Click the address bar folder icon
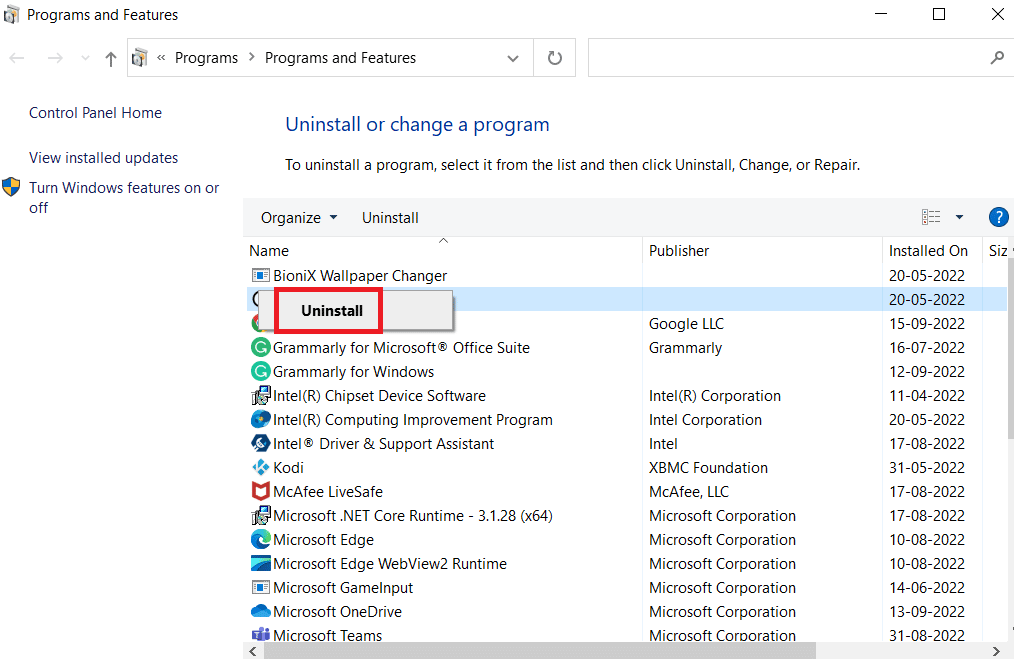Screen dimensions: 1014x659 click(x=140, y=58)
